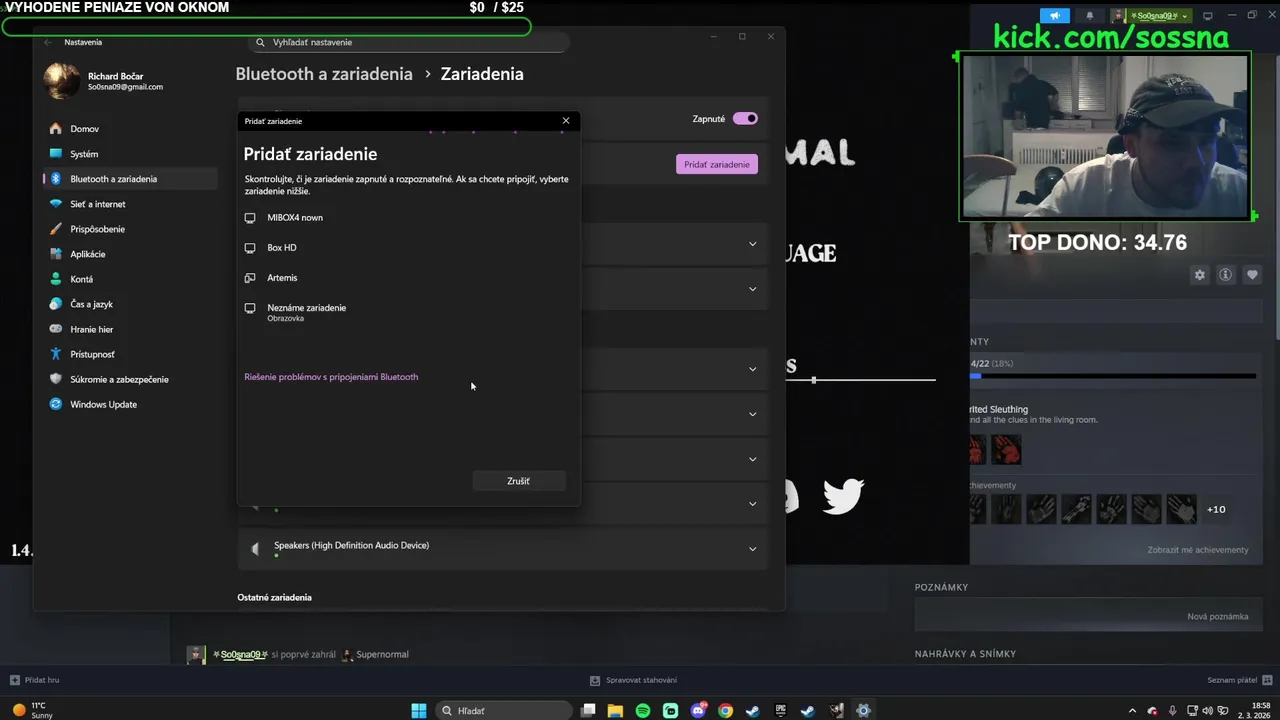Go back with Settings back arrow

click(48, 42)
